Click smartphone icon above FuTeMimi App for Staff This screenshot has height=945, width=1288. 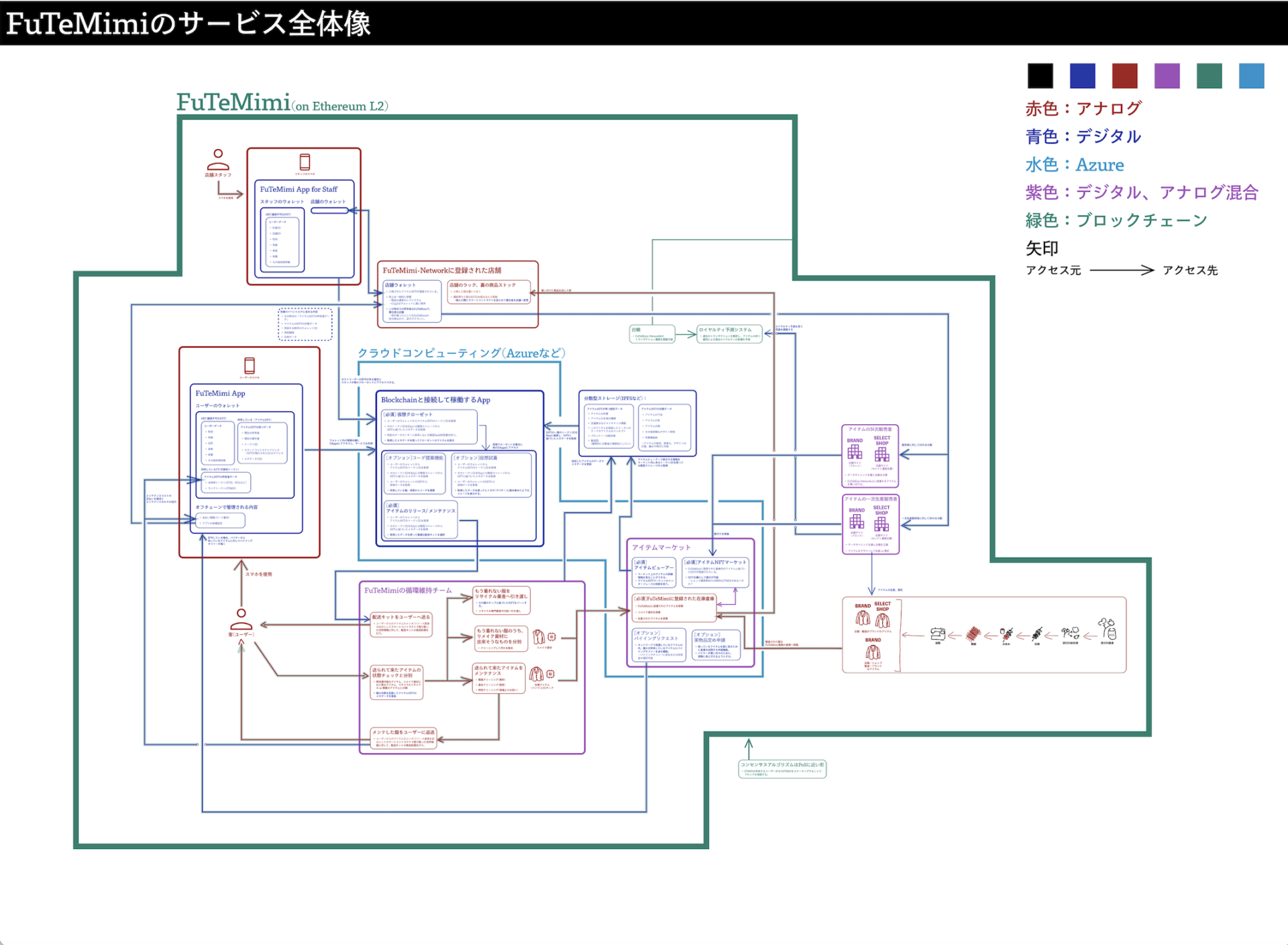pyautogui.click(x=305, y=162)
